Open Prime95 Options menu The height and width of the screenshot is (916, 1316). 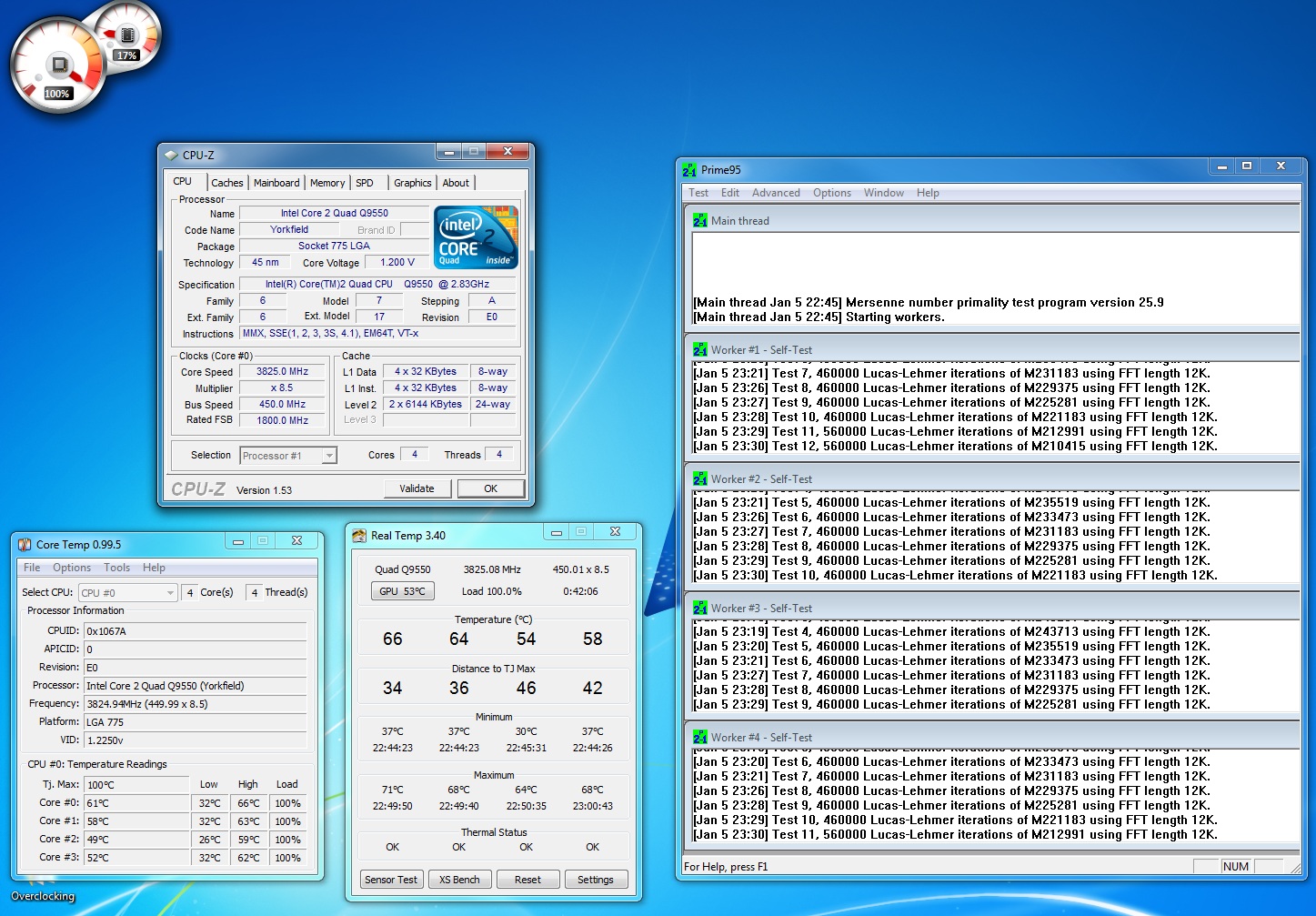[x=832, y=193]
